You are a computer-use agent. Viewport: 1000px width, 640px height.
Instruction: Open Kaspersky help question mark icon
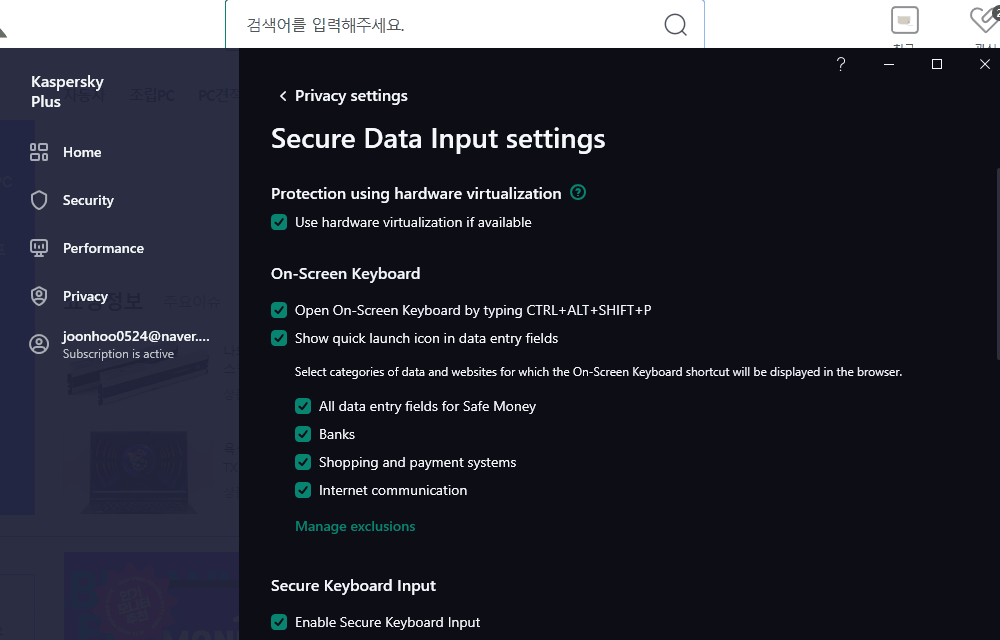click(841, 64)
